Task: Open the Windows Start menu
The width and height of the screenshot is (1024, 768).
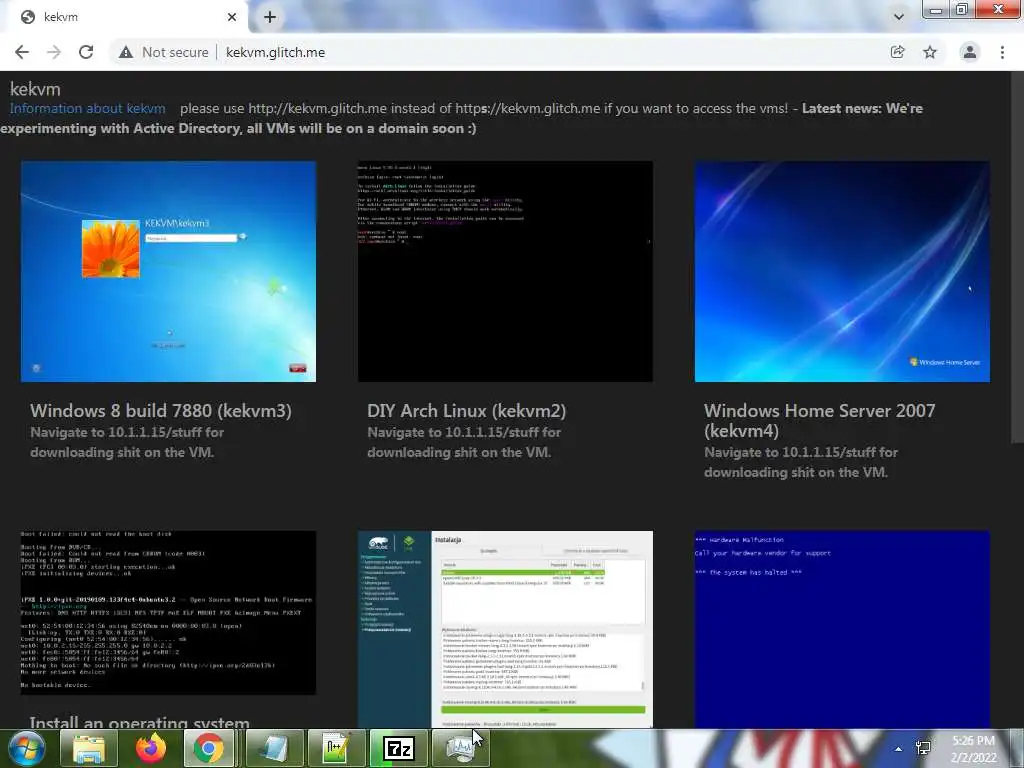Action: 27,748
